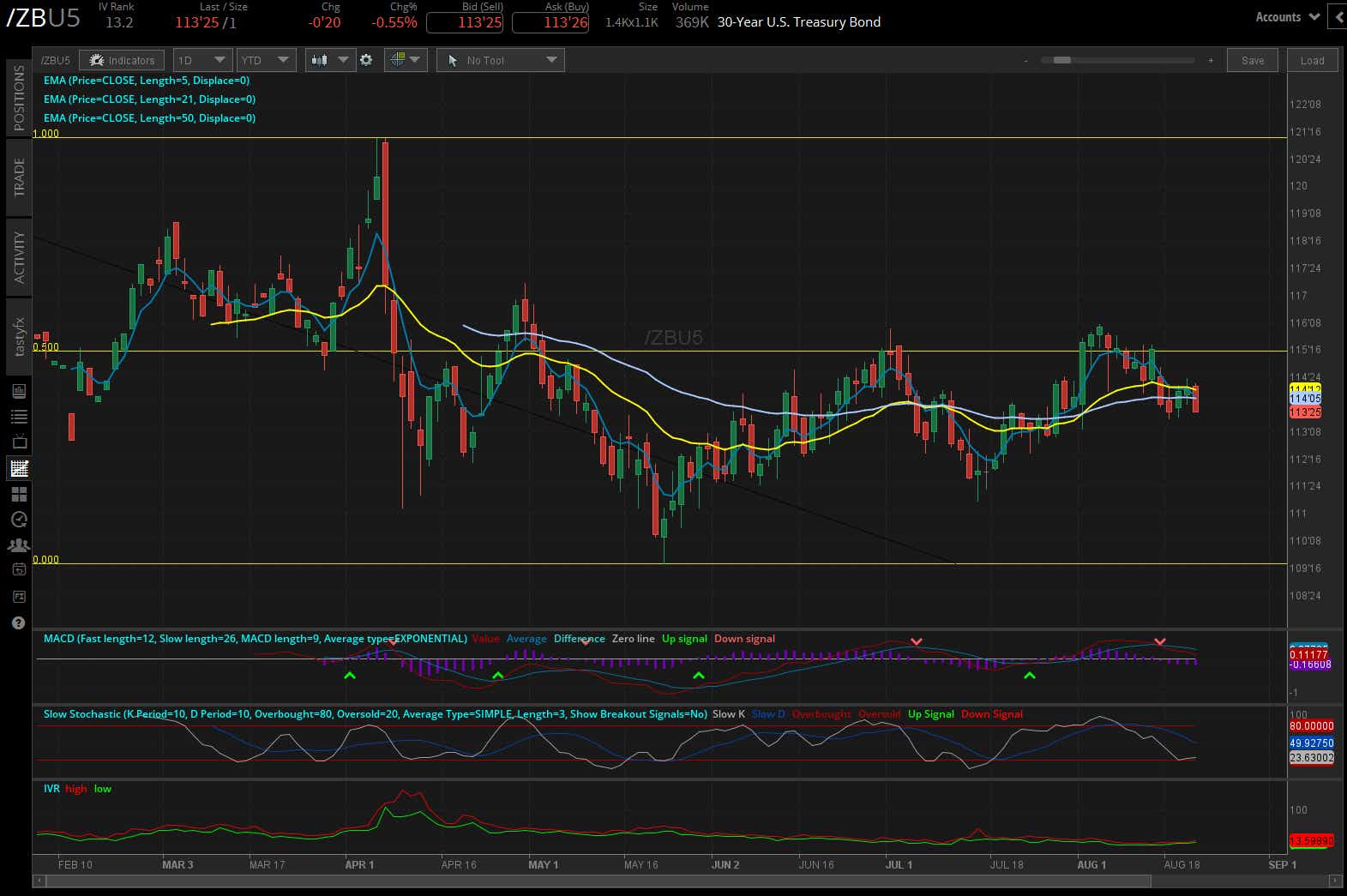Open the list view icon in sidebar

pos(19,417)
